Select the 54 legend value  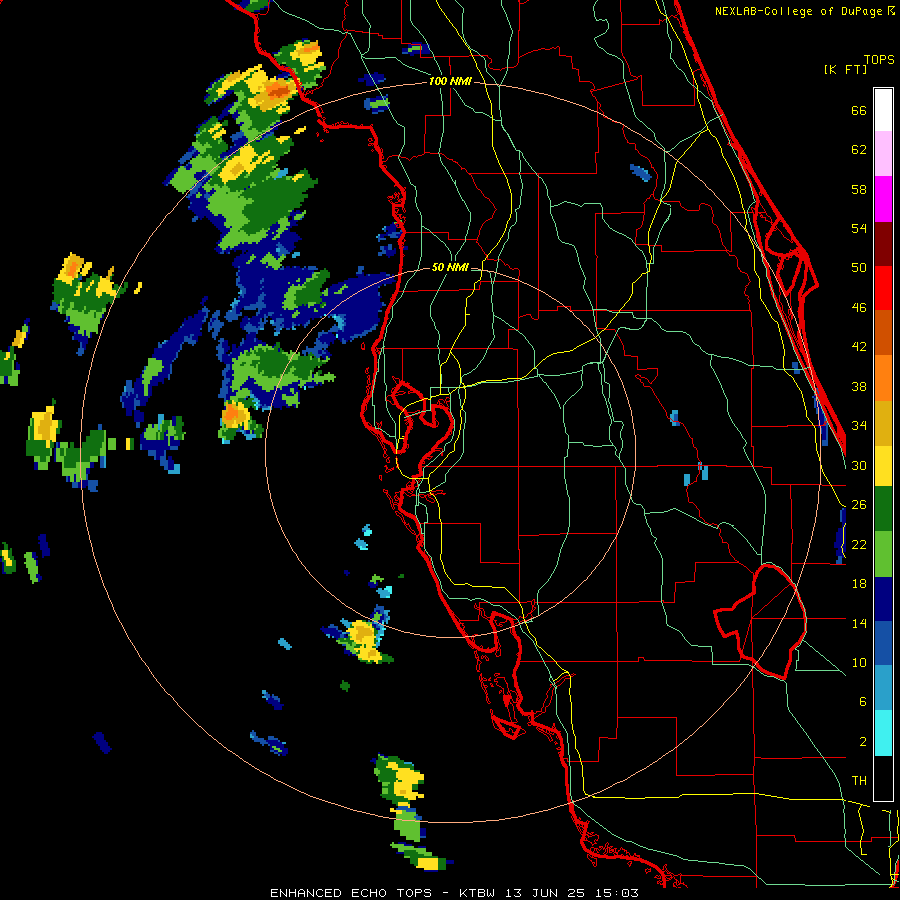coord(859,228)
